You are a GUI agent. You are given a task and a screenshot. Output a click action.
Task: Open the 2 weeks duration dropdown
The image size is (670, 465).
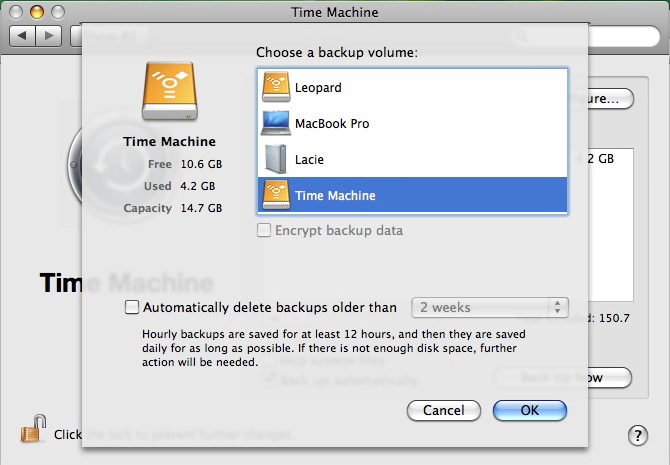490,307
